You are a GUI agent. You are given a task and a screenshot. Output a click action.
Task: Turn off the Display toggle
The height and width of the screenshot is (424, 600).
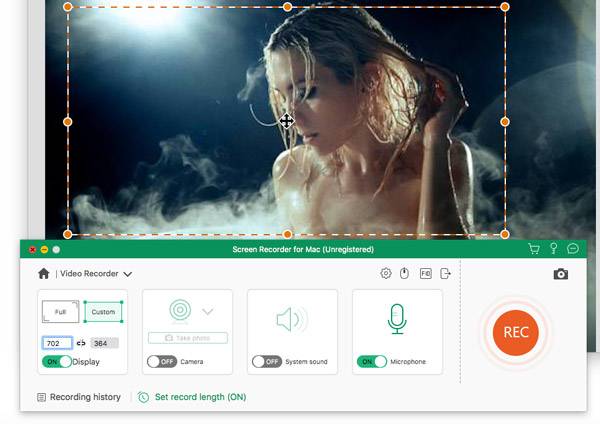coord(57,361)
